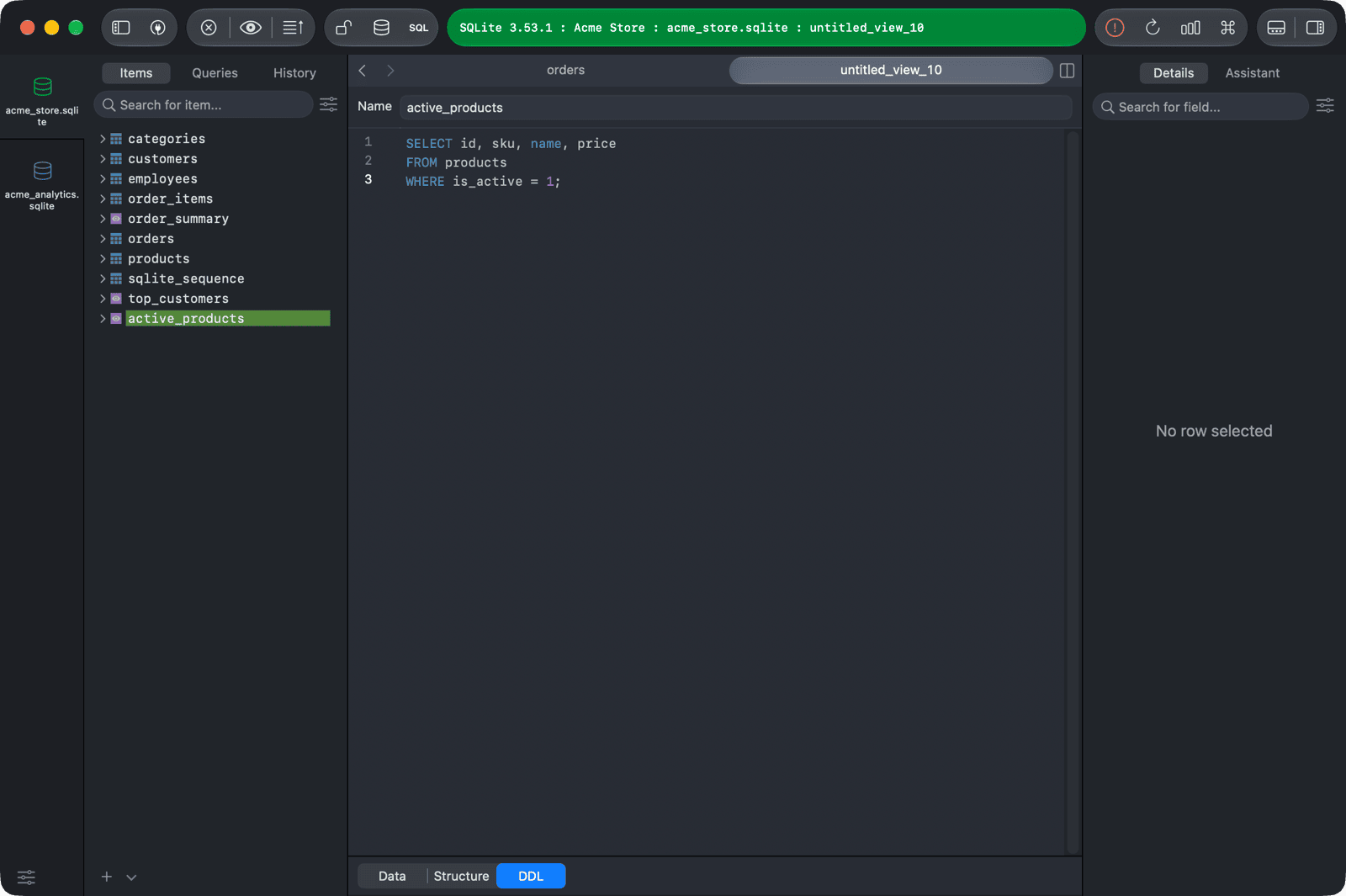Go back with the left chevron

coord(363,71)
